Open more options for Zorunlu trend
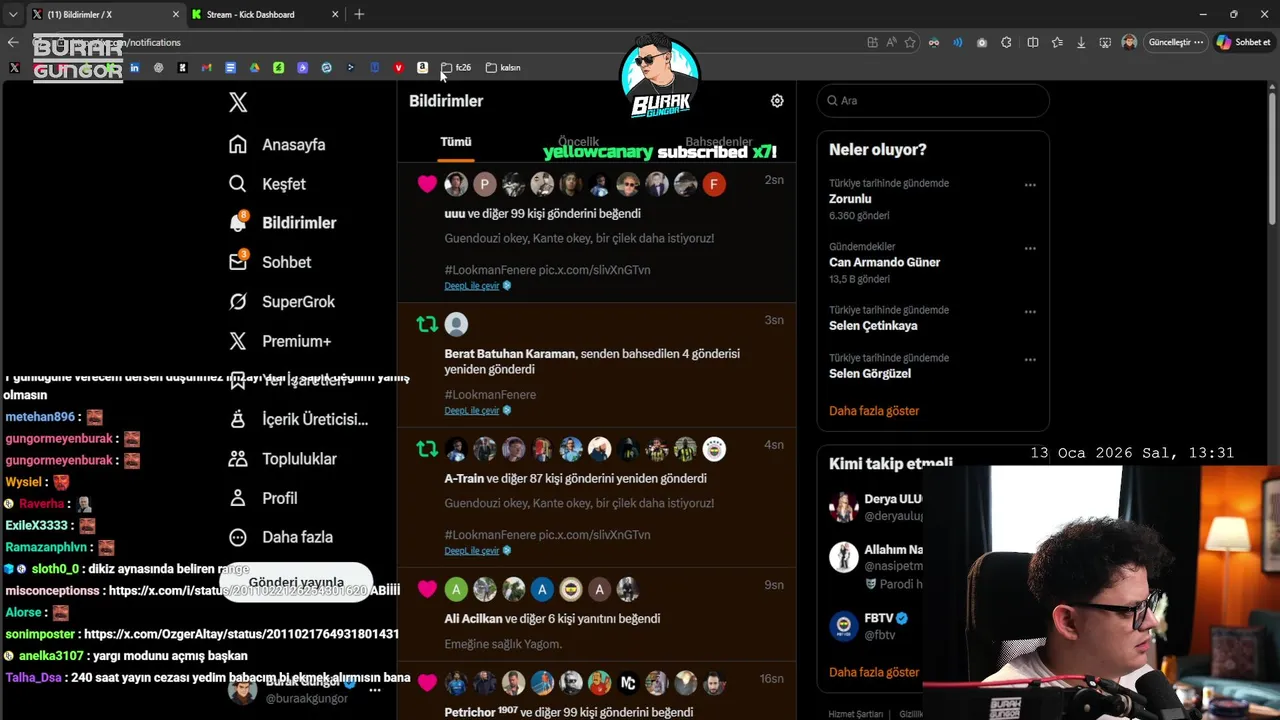1280x720 pixels. [x=1030, y=185]
